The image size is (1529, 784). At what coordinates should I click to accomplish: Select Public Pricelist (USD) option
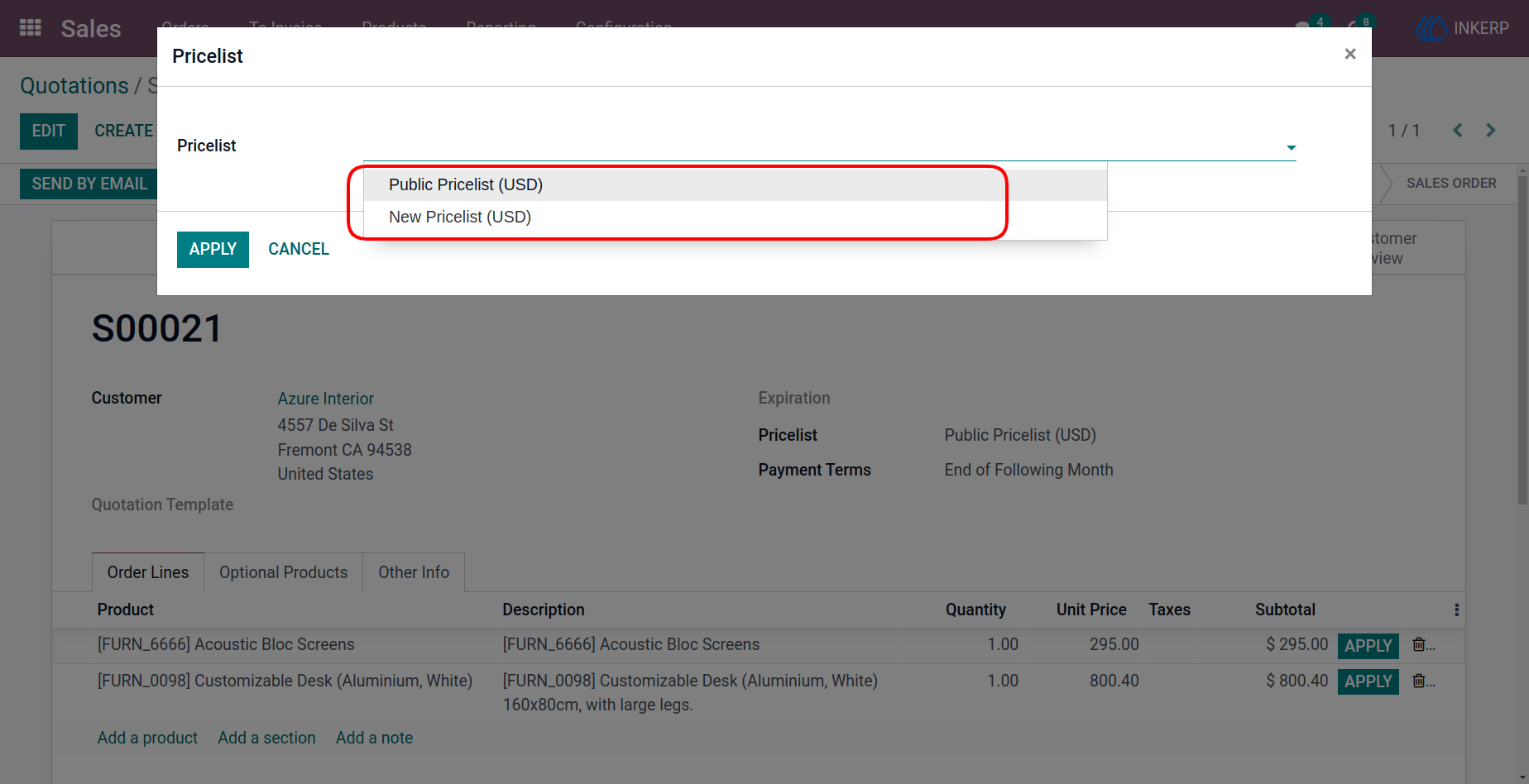735,184
